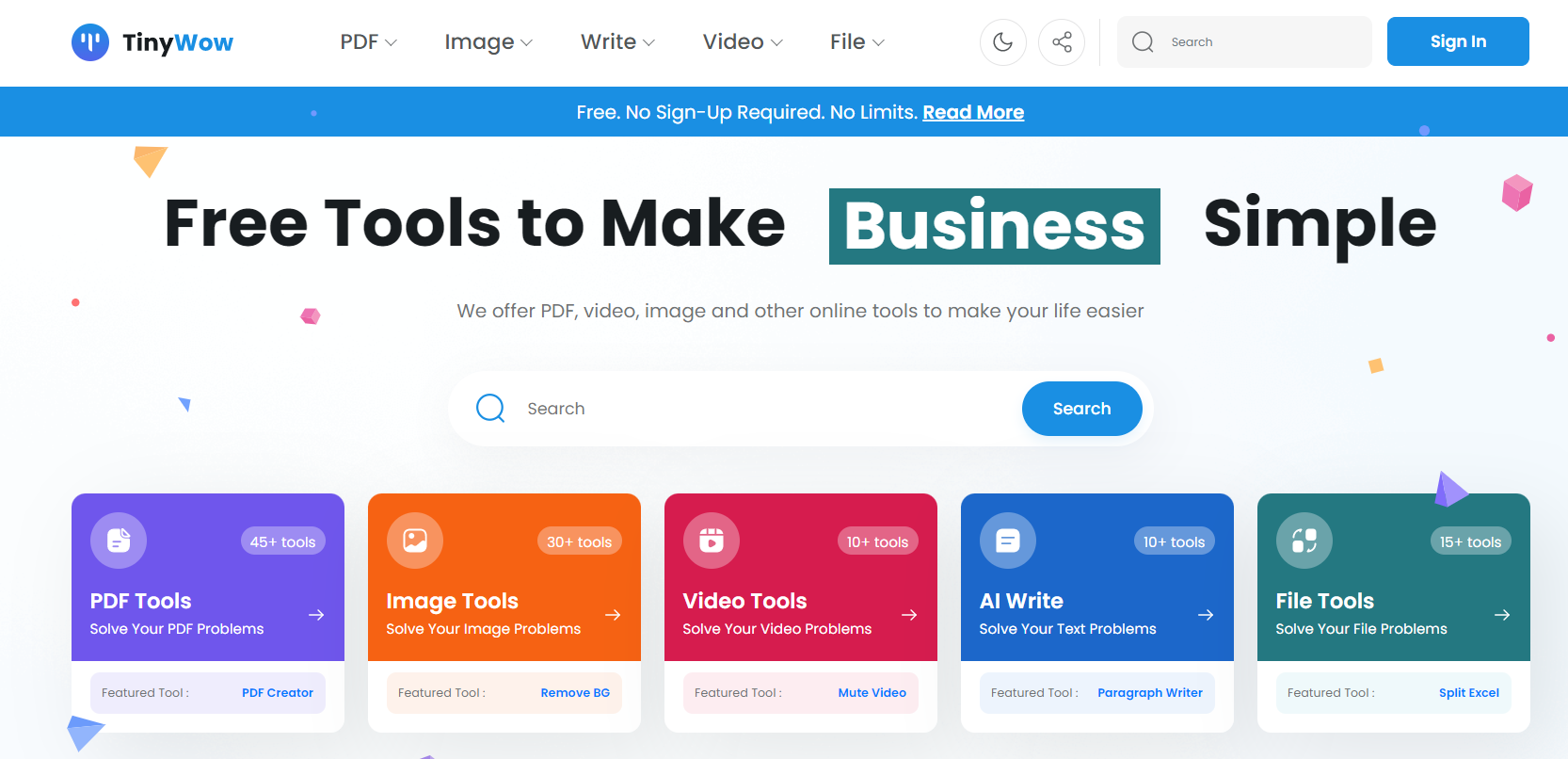Open featured tool Split Excel
Viewport: 1568px width, 759px height.
pyautogui.click(x=1469, y=692)
